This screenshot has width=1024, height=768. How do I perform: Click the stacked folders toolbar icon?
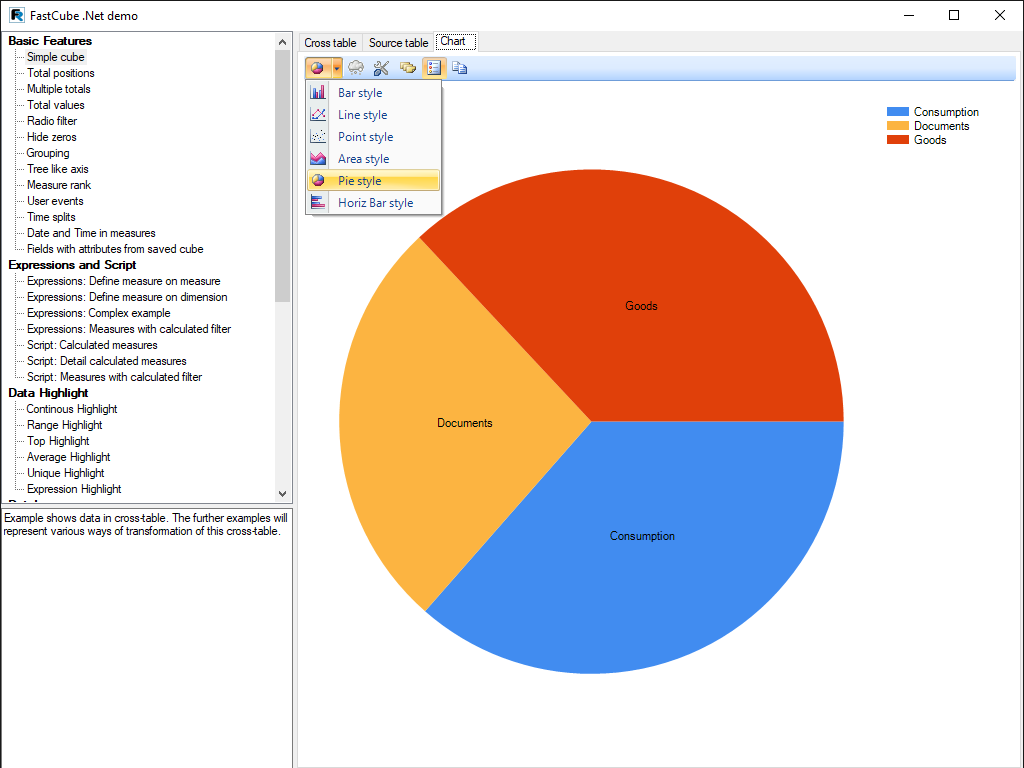pyautogui.click(x=407, y=68)
